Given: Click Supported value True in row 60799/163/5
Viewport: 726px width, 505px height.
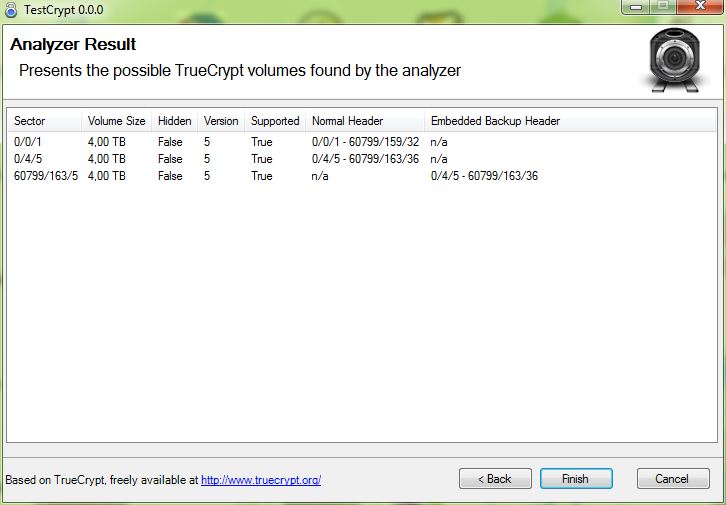Looking at the screenshot, I should [x=262, y=176].
